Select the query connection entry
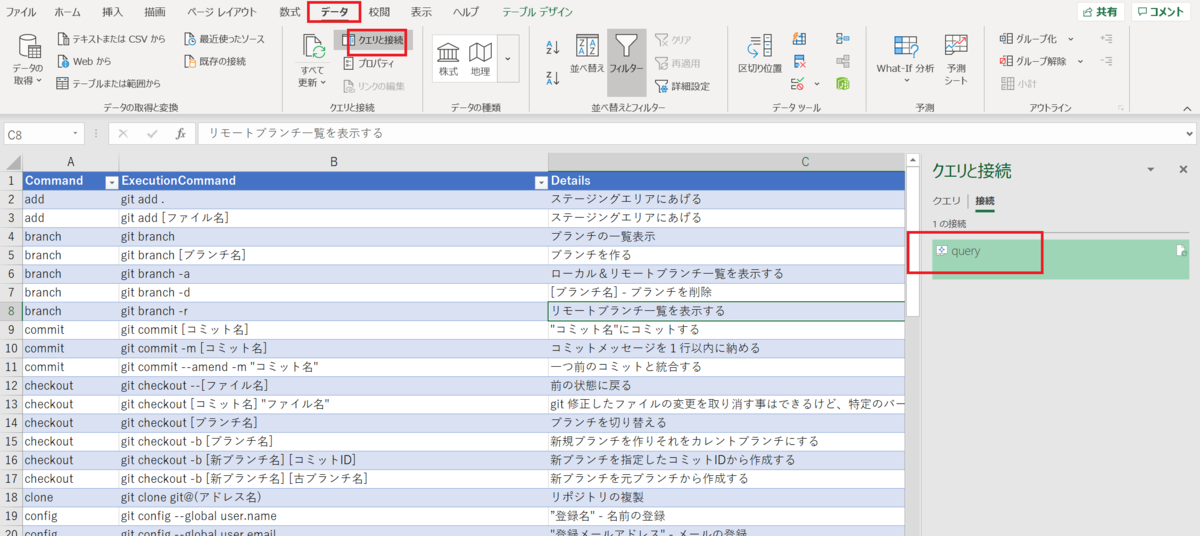1200x536 pixels. pos(1062,258)
